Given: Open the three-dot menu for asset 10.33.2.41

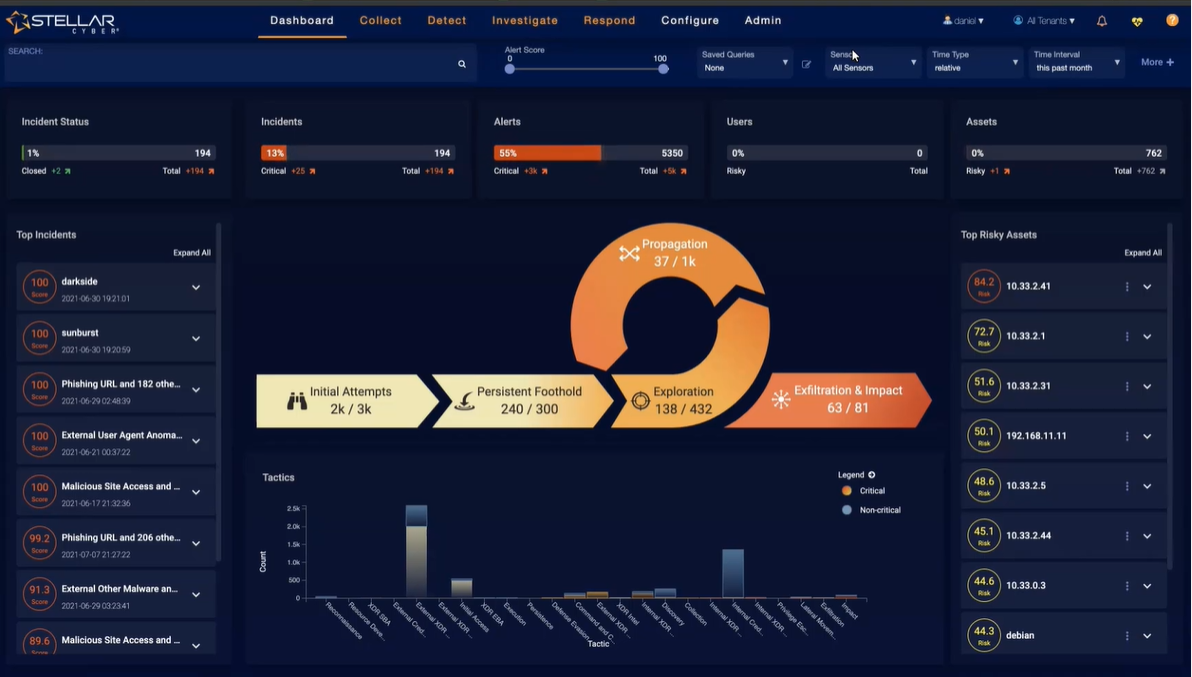Looking at the screenshot, I should [x=1127, y=287].
